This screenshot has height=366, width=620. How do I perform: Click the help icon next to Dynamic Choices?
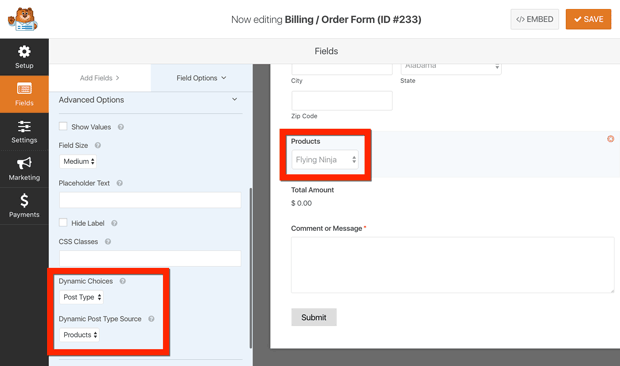123,281
